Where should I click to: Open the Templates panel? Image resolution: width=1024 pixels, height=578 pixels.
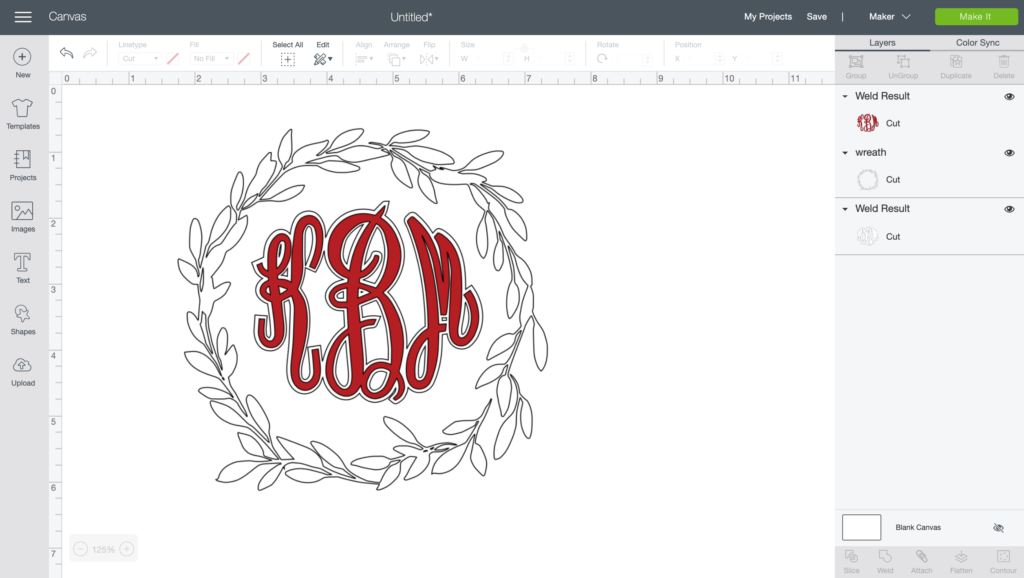22,114
